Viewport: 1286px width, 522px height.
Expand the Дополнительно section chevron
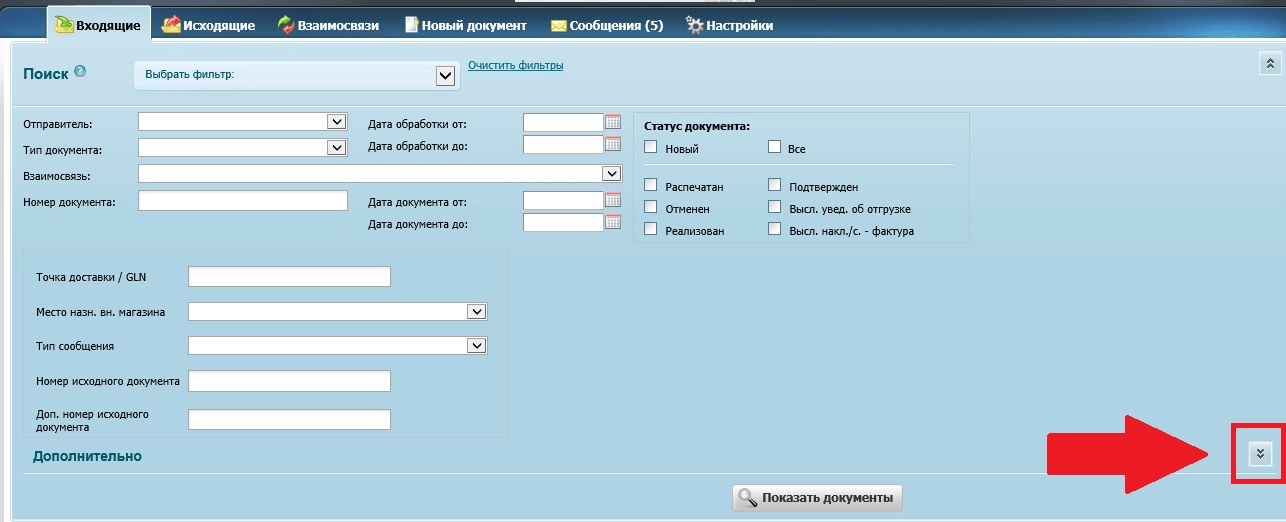[1260, 454]
